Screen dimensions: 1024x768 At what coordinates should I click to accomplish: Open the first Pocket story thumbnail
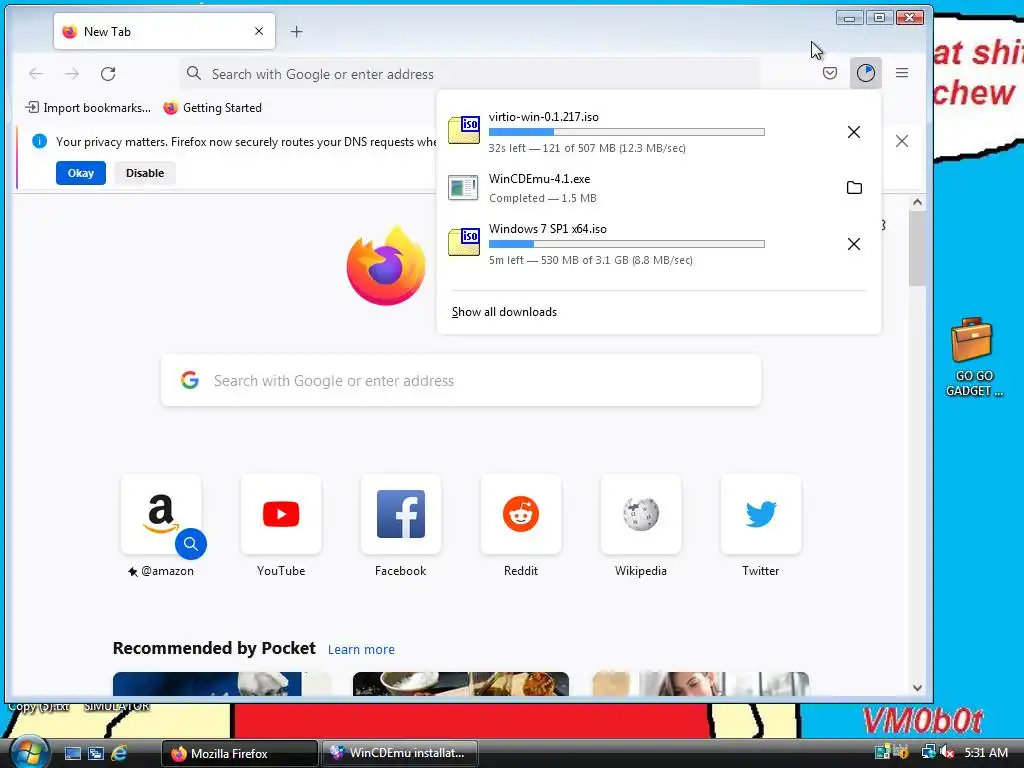click(221, 684)
